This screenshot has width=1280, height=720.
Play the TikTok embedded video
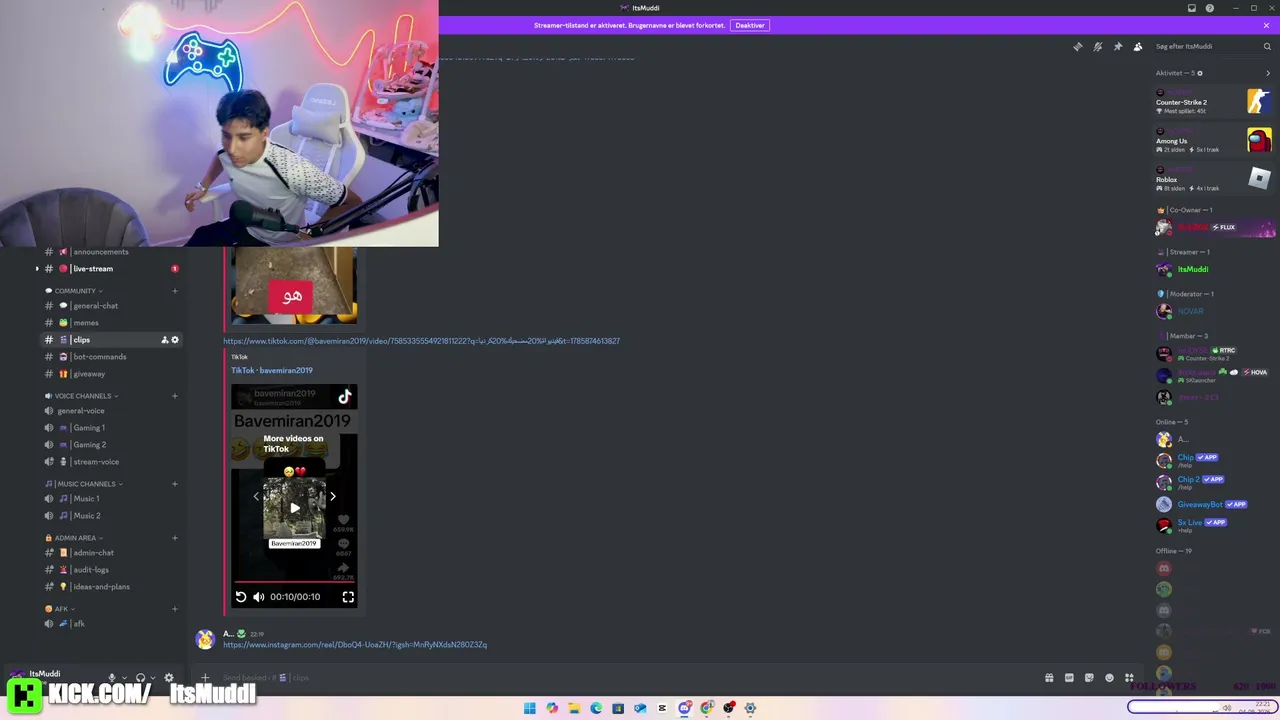point(294,508)
